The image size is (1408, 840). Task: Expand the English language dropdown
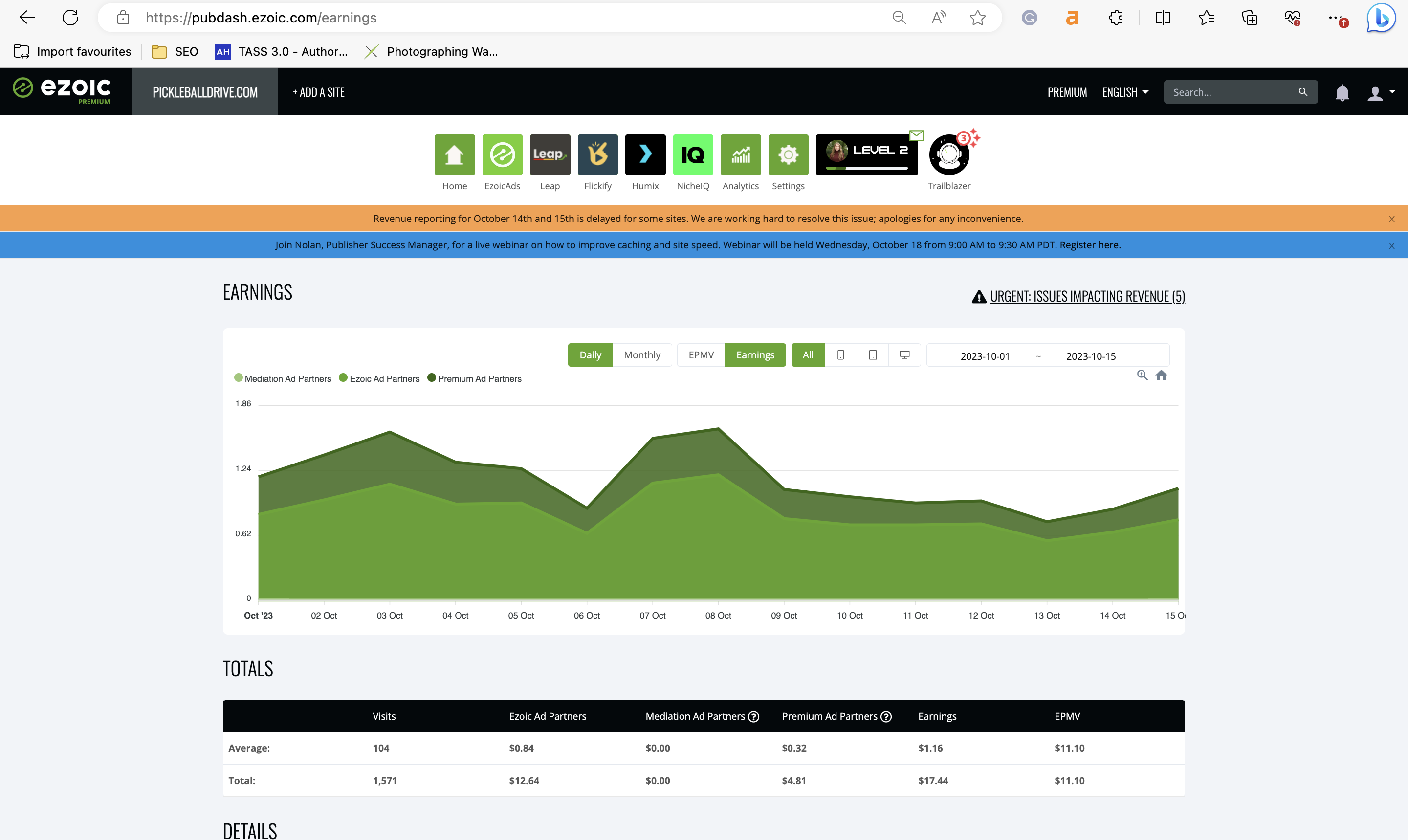click(1125, 92)
